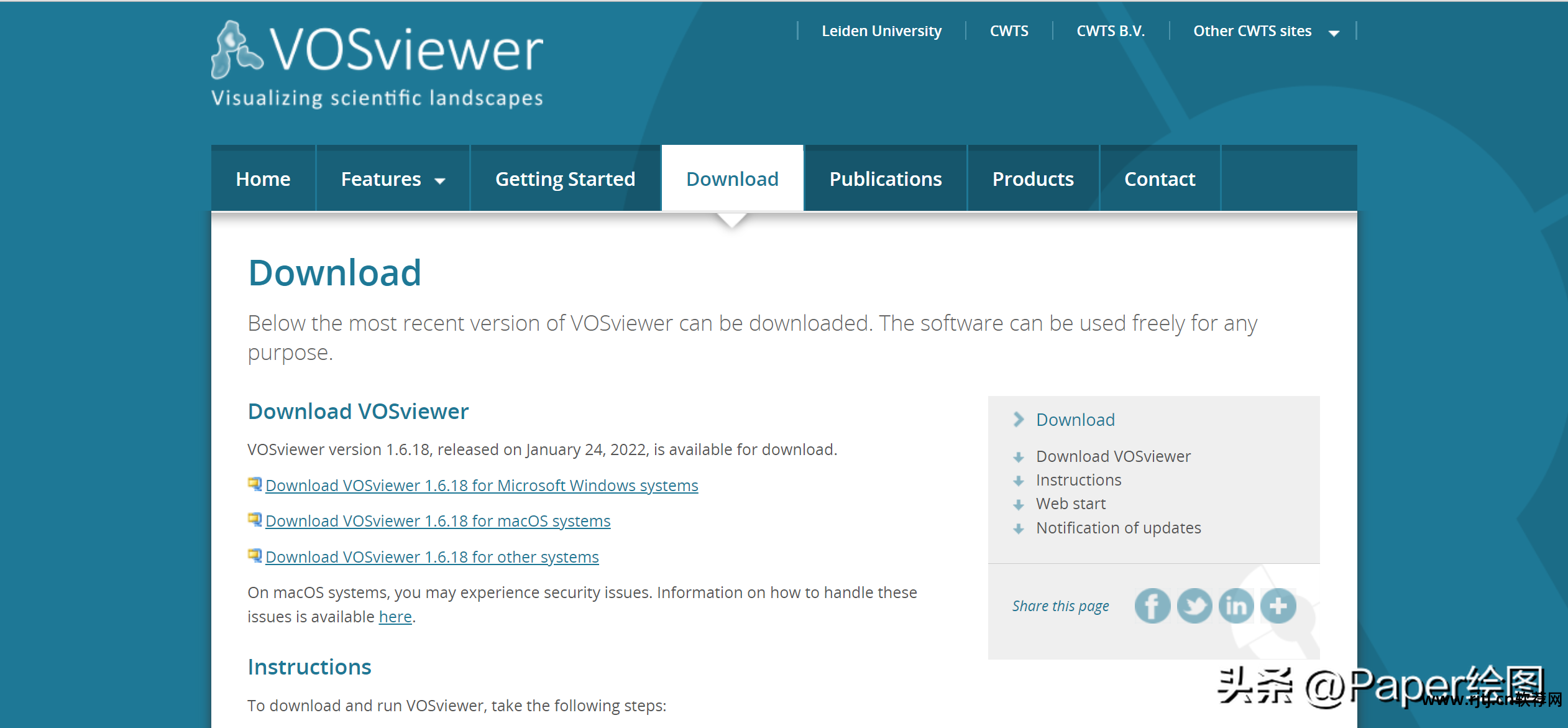Jump to Download VOSviewer section in sidebar
This screenshot has width=1568, height=728.
click(x=1113, y=456)
